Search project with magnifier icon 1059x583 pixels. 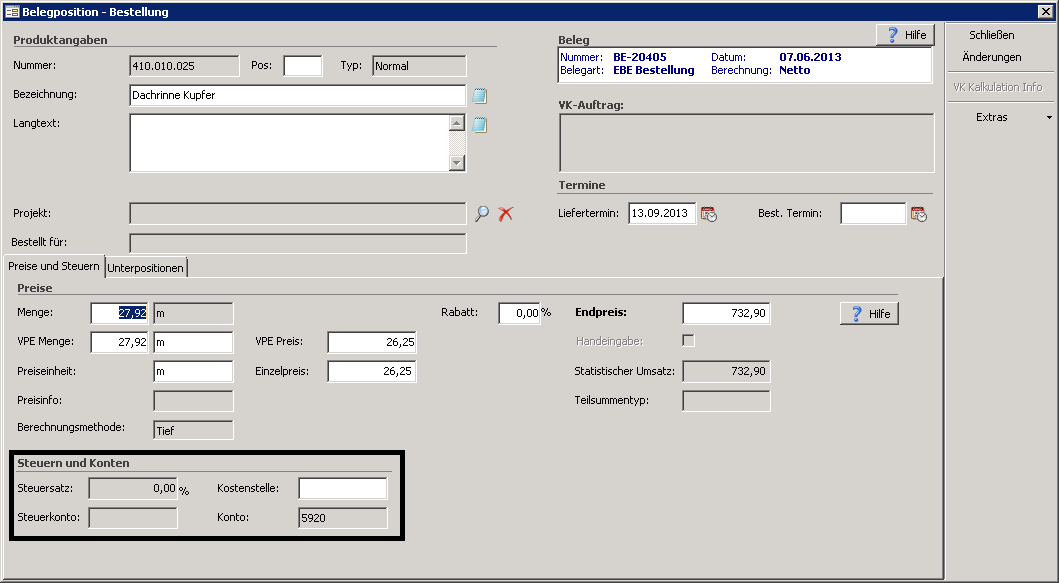[x=482, y=214]
